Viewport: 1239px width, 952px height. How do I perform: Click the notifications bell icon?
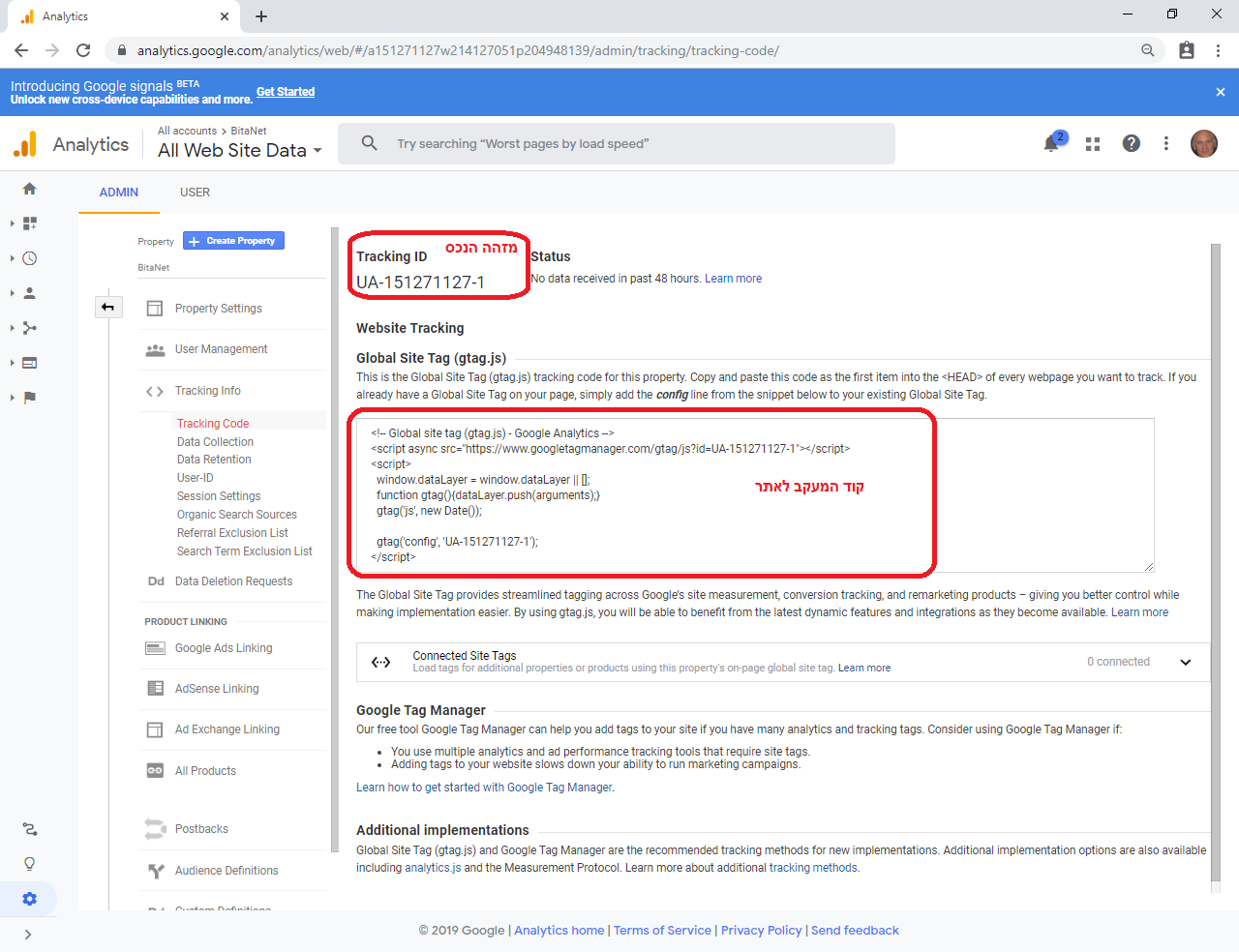click(1051, 144)
